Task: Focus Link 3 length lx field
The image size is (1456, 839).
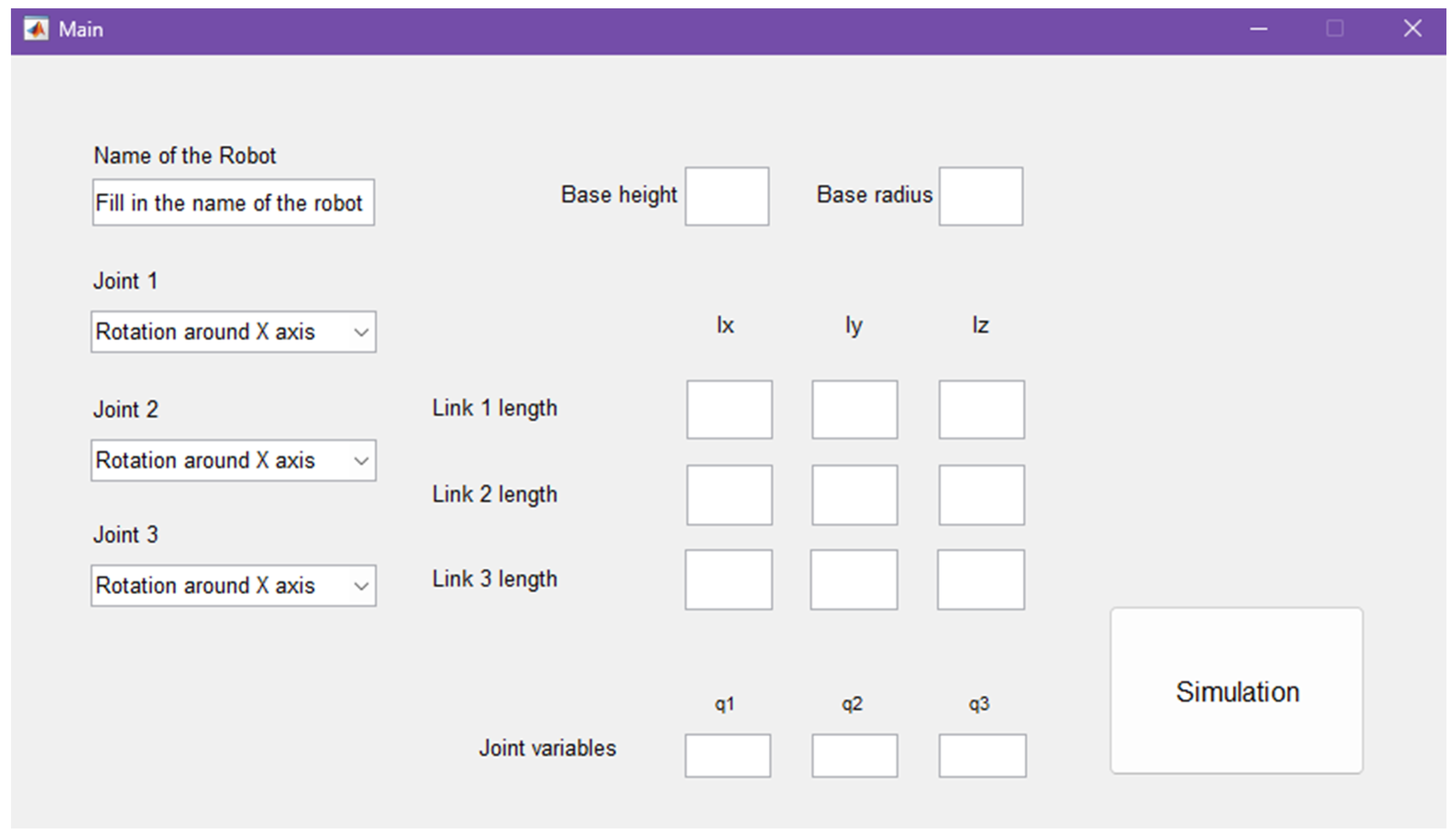Action: pyautogui.click(x=728, y=580)
